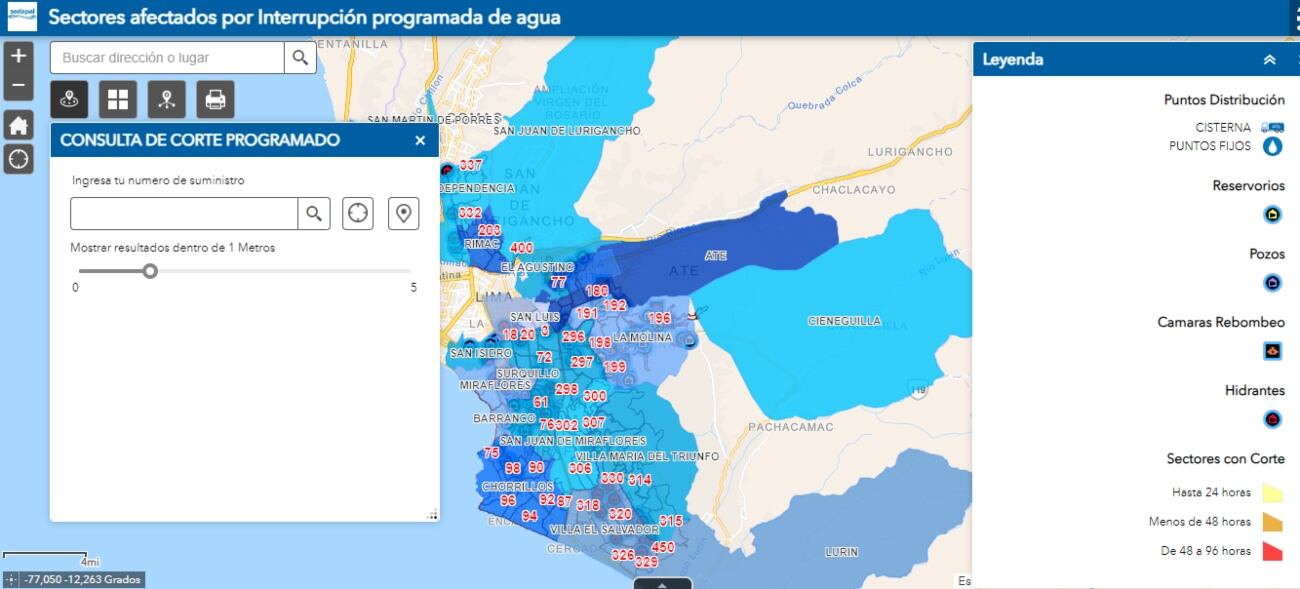The height and width of the screenshot is (589, 1300).
Task: Click the search-radius slider handle
Action: point(150,271)
